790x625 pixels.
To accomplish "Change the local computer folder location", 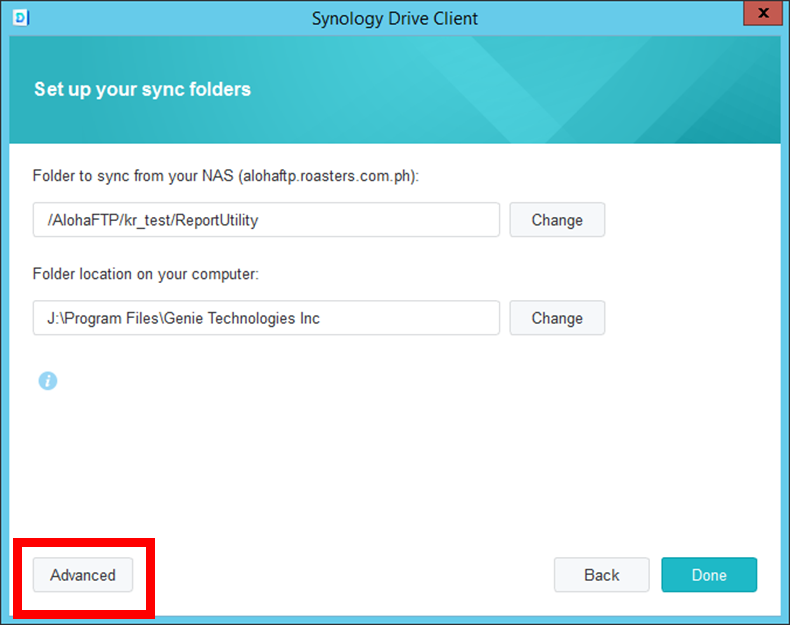I will click(557, 318).
